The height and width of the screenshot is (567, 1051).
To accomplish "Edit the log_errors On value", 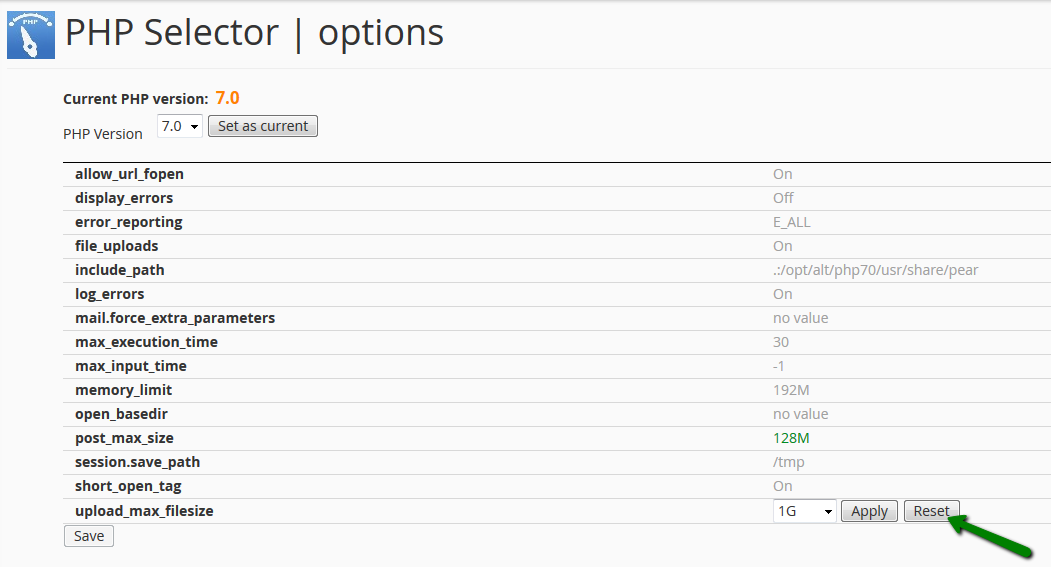I will click(782, 294).
